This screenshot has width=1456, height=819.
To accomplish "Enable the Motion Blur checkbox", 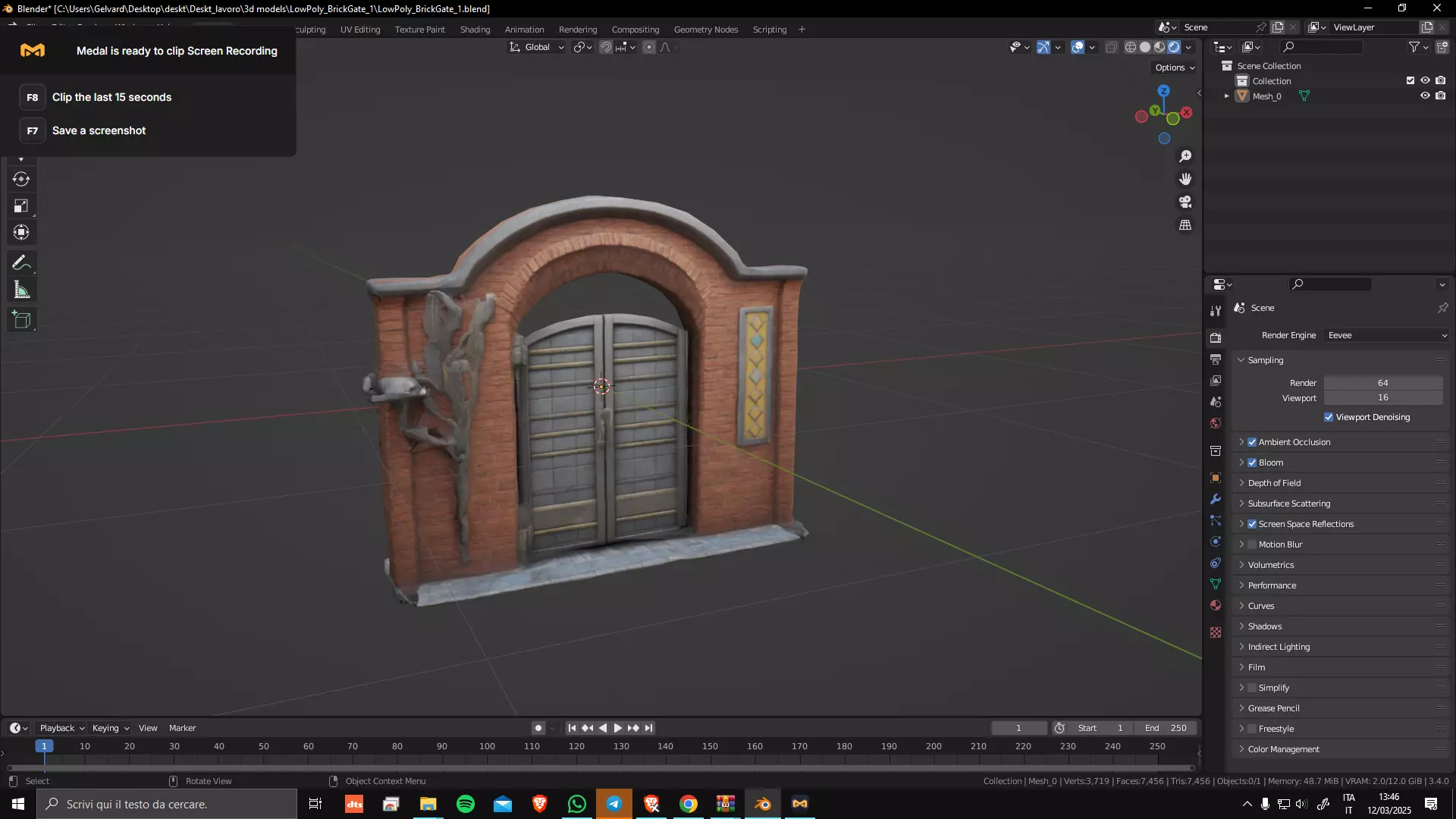I will click(1252, 544).
